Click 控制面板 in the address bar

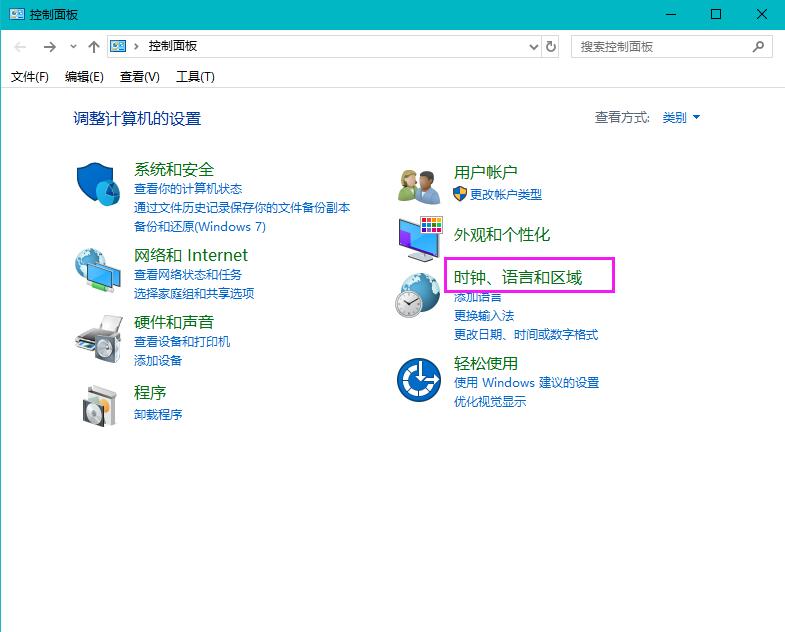pos(173,46)
